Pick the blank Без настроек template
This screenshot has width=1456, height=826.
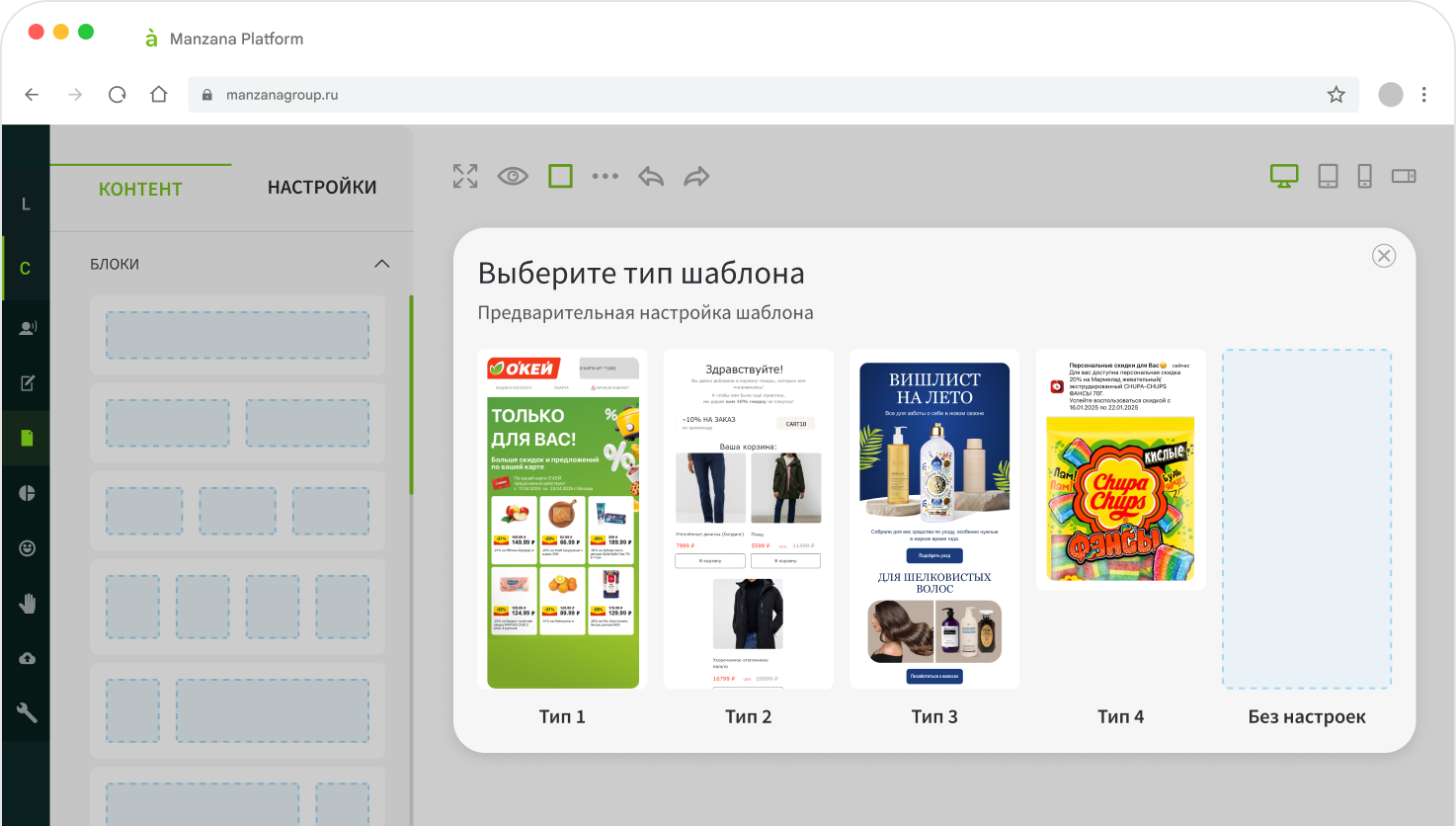(1306, 520)
